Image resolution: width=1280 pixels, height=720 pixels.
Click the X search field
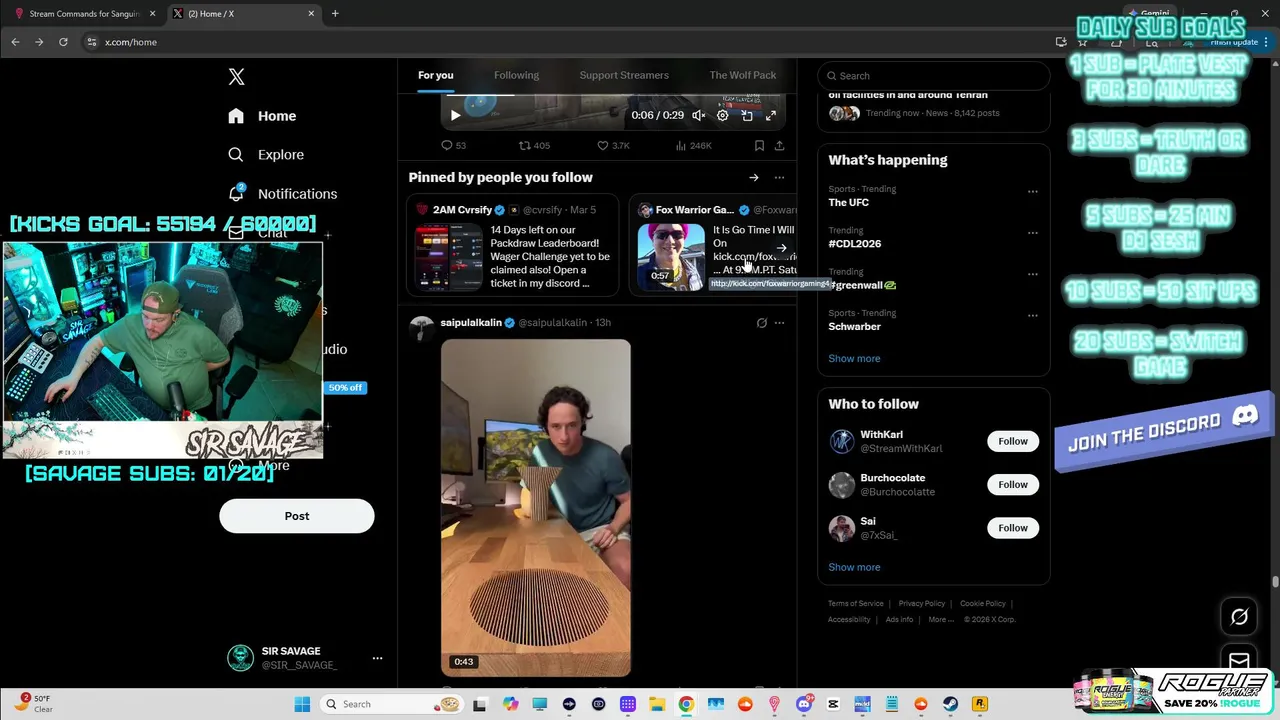[933, 76]
